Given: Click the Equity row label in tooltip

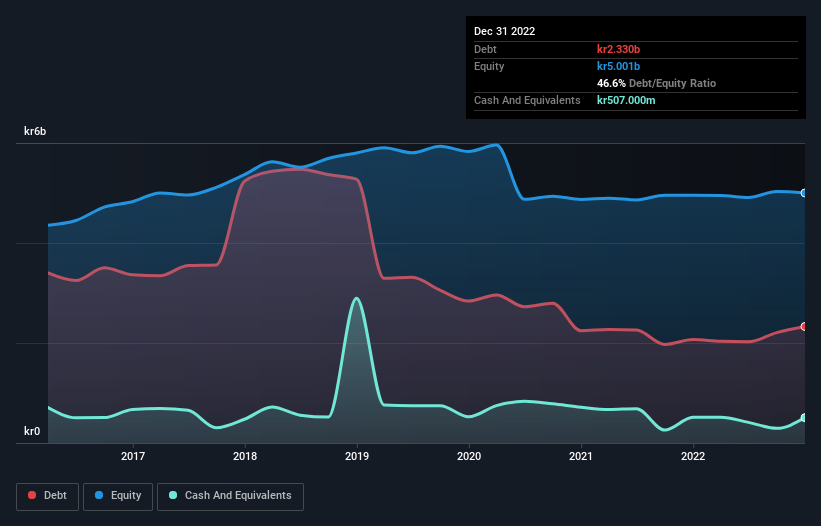Looking at the screenshot, I should (x=489, y=66).
